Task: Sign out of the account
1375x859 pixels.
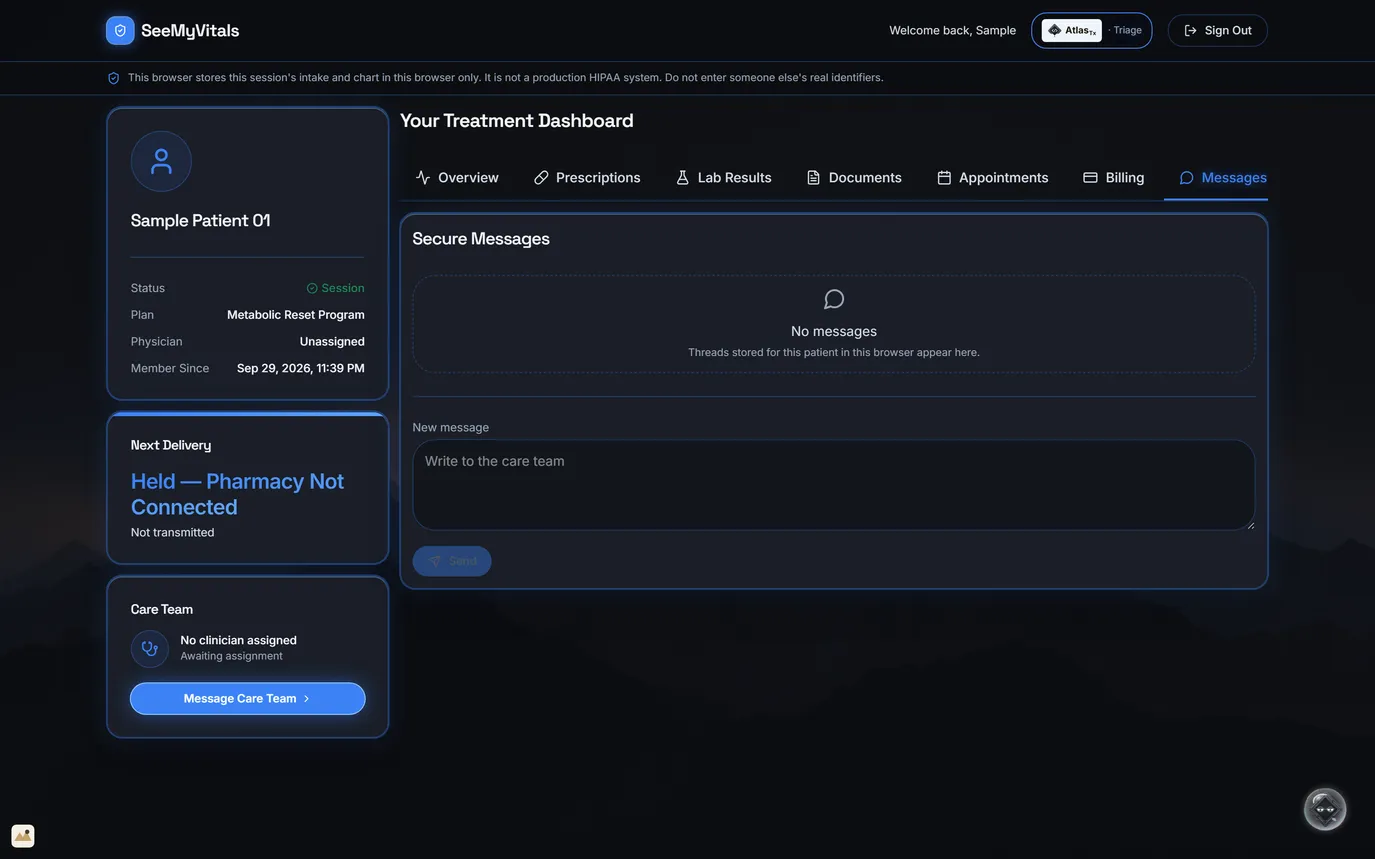Action: (1218, 30)
